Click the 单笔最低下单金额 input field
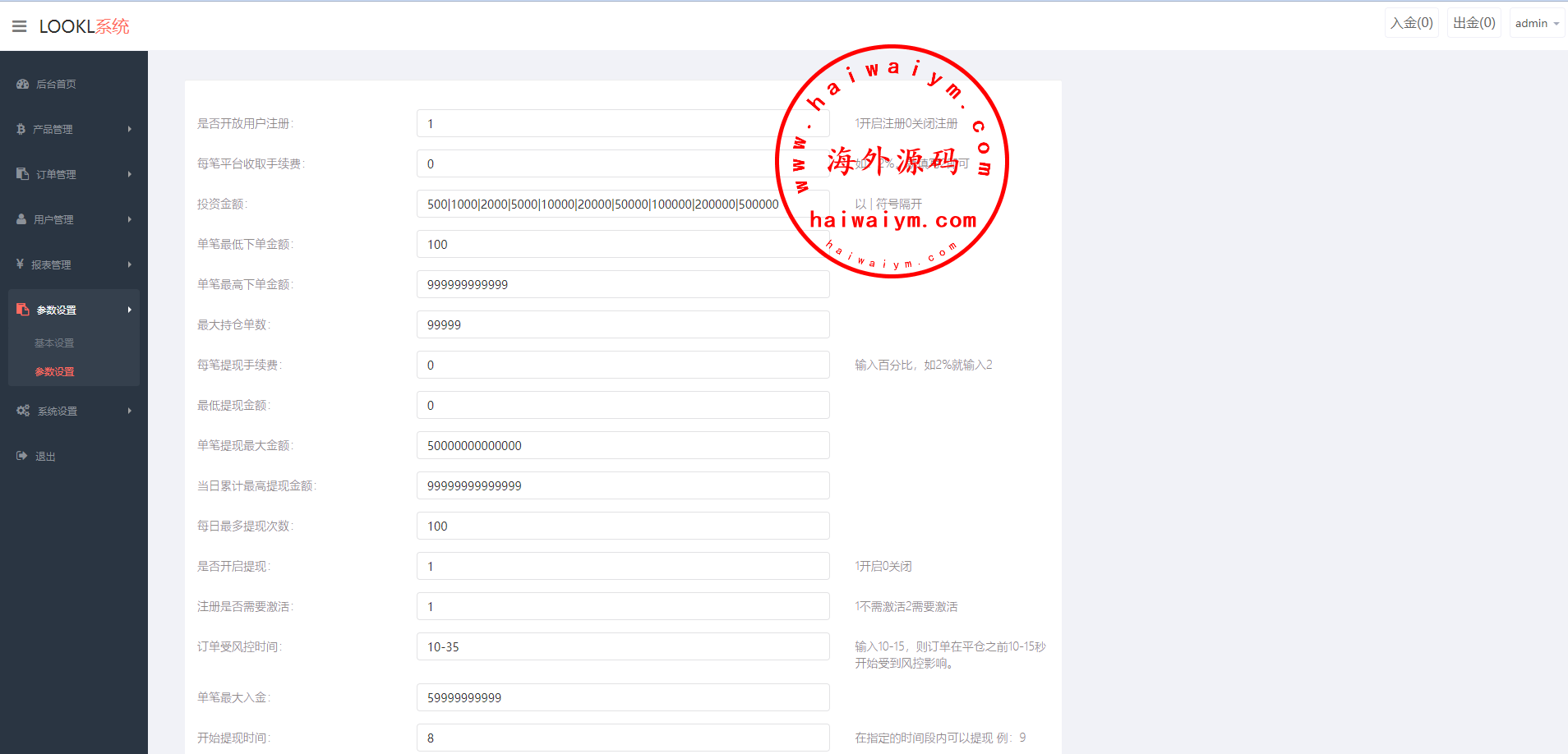Screen dimensions: 1568x754 pyautogui.click(x=622, y=245)
